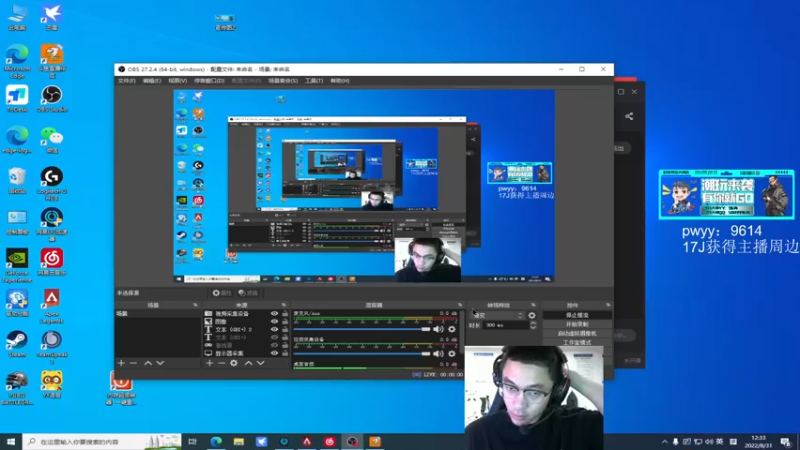Open source 属性 (properties) button
The width and height of the screenshot is (800, 450).
(222, 293)
